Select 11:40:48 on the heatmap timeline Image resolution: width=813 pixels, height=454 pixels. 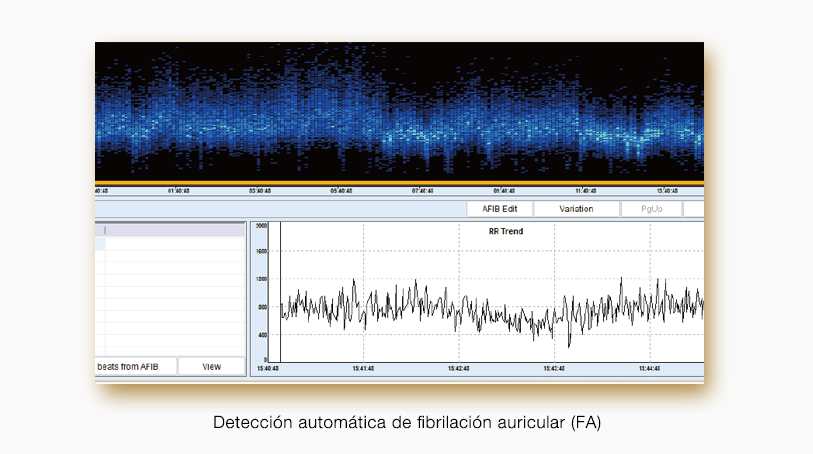(587, 190)
